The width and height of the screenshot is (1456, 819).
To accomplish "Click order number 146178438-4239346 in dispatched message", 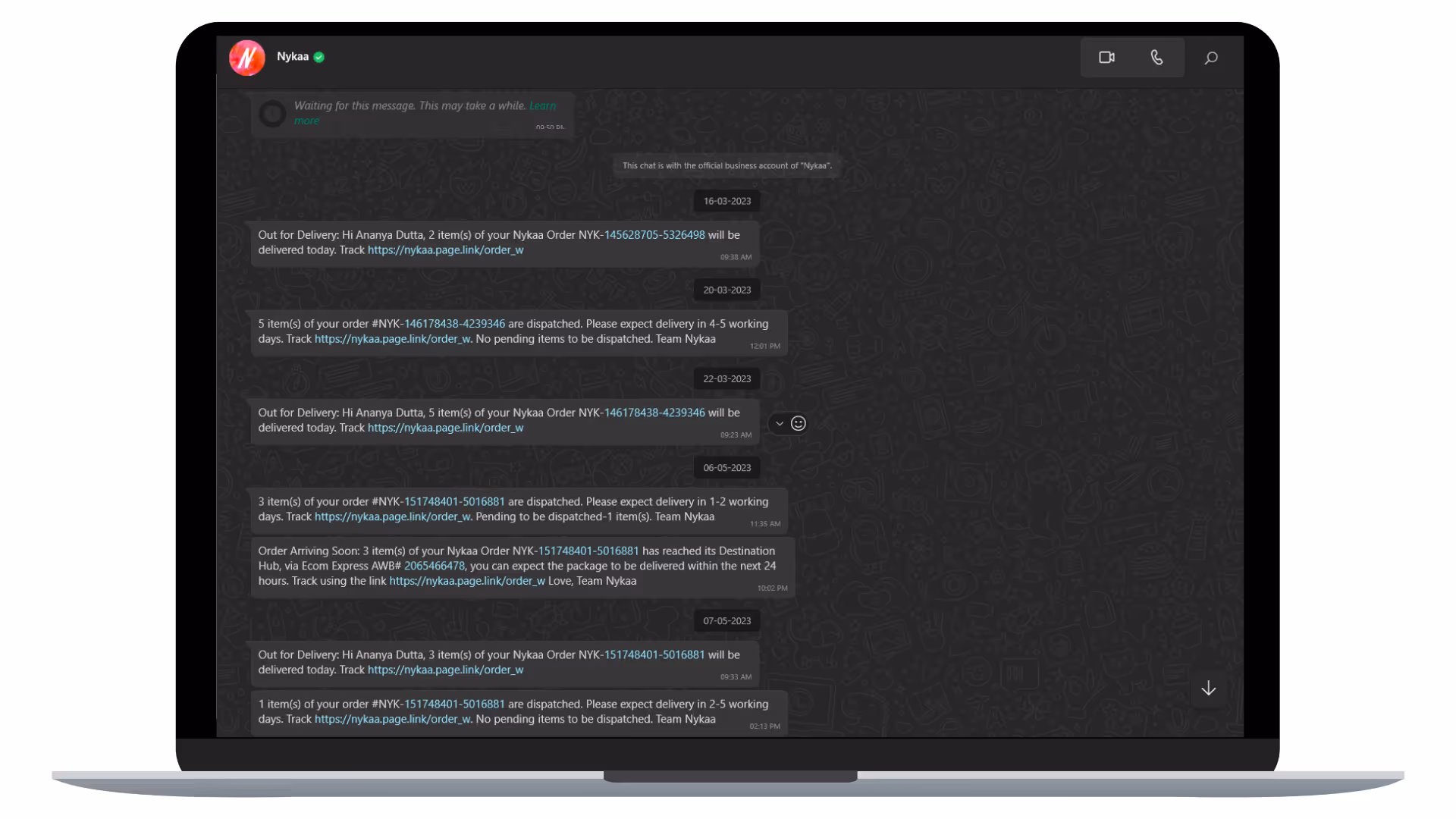I will coord(454,324).
